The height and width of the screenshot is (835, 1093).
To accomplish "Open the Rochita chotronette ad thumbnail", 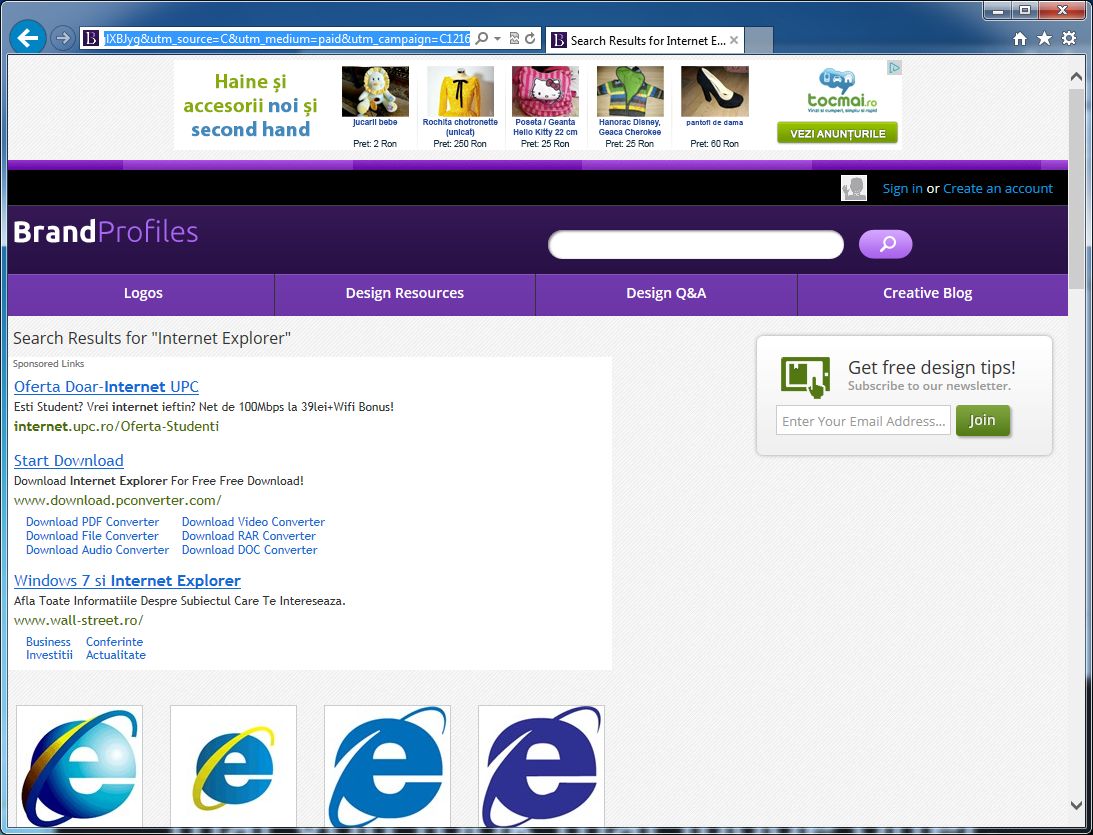I will [460, 91].
